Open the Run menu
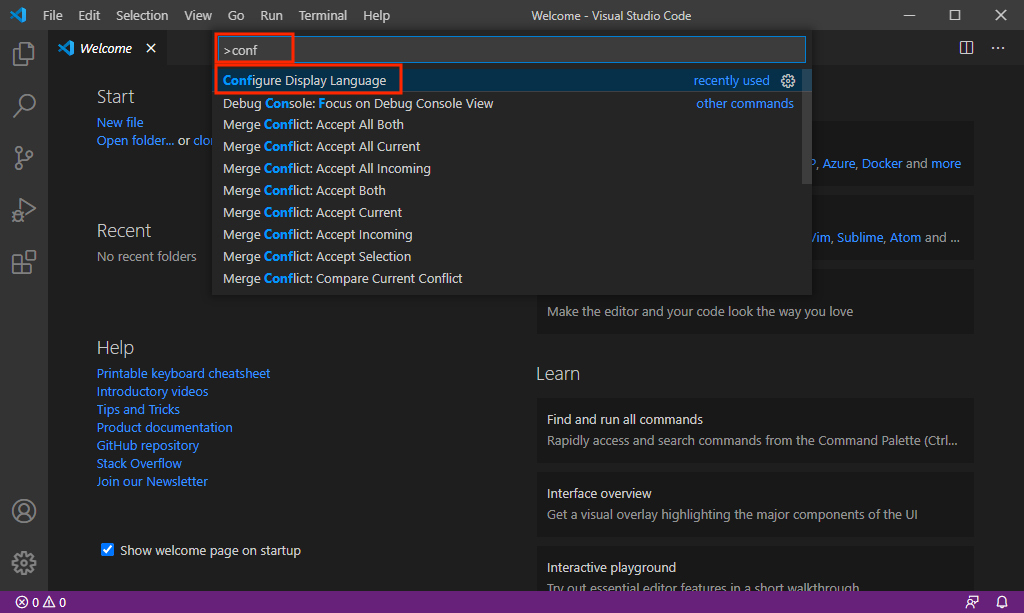The height and width of the screenshot is (613, 1024). point(271,15)
